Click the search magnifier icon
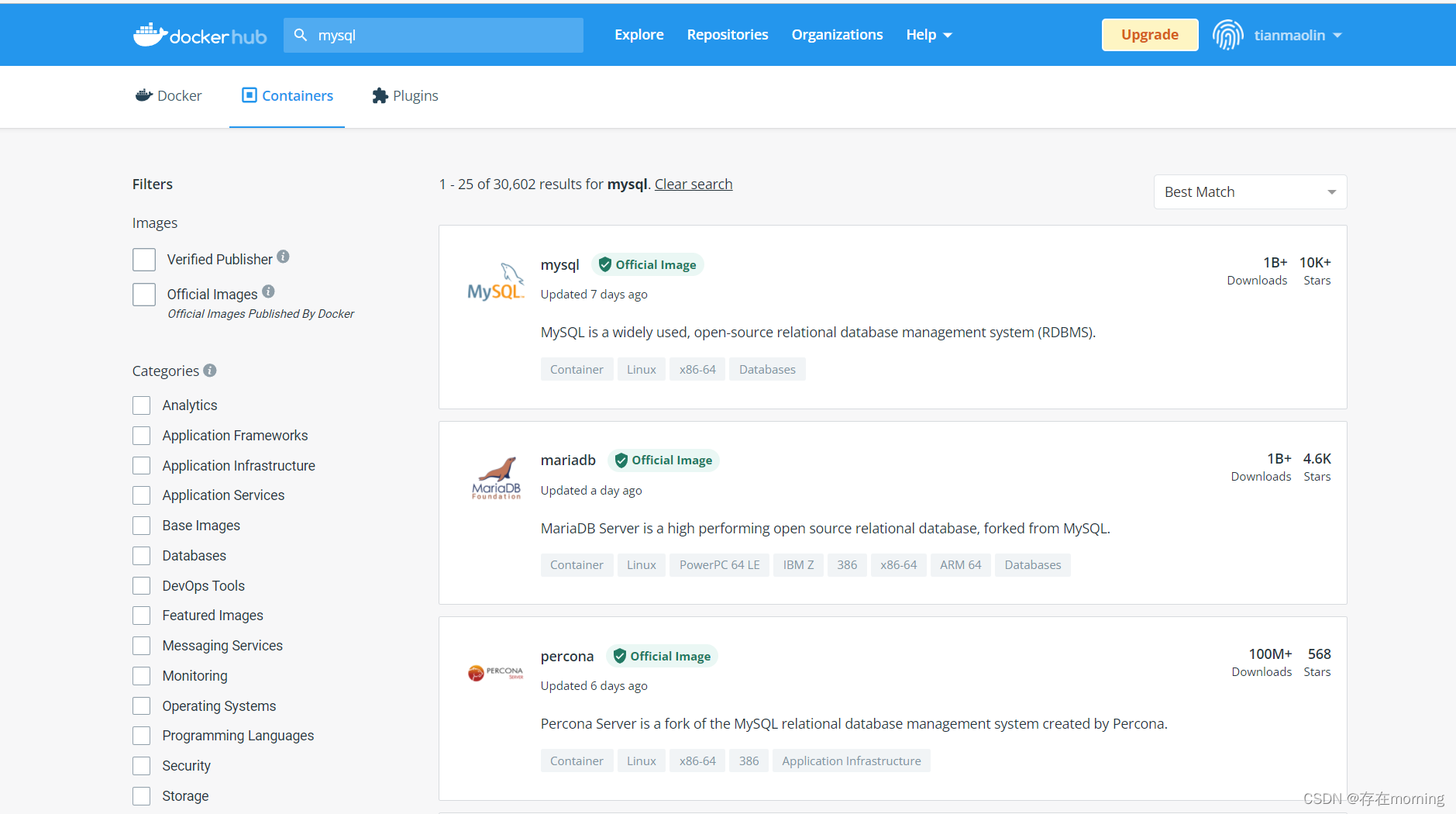Screen dimensions: 1456x814 click(301, 35)
